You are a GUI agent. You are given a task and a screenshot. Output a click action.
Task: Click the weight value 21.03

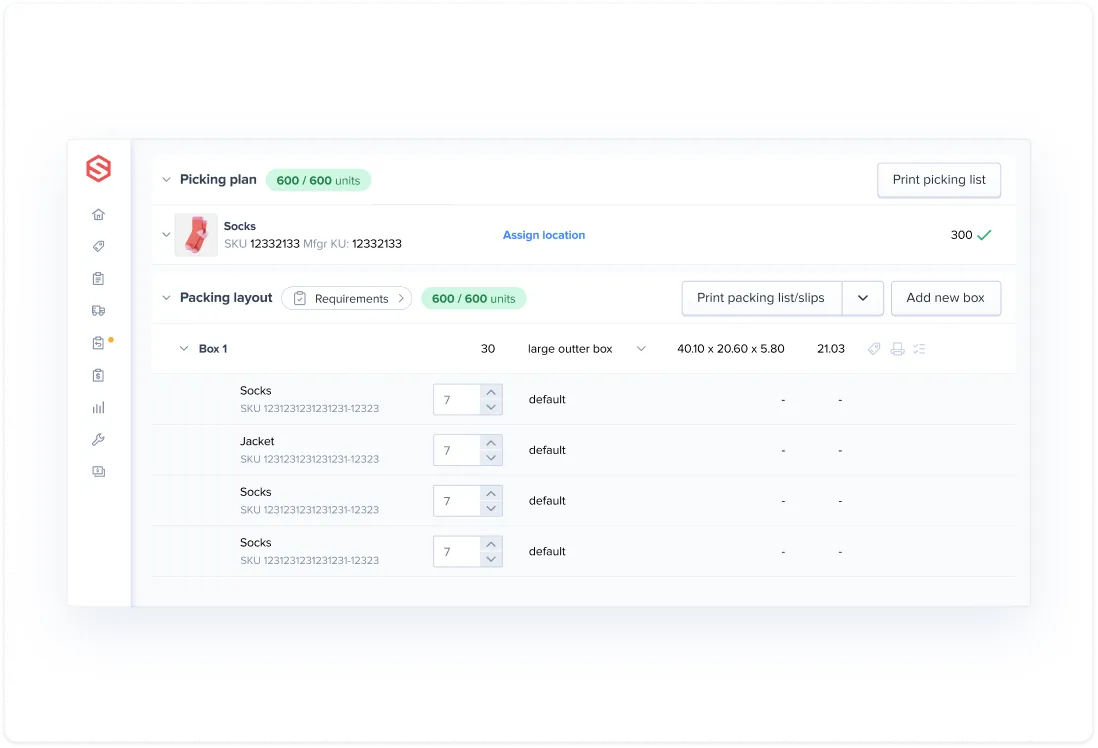pyautogui.click(x=831, y=349)
